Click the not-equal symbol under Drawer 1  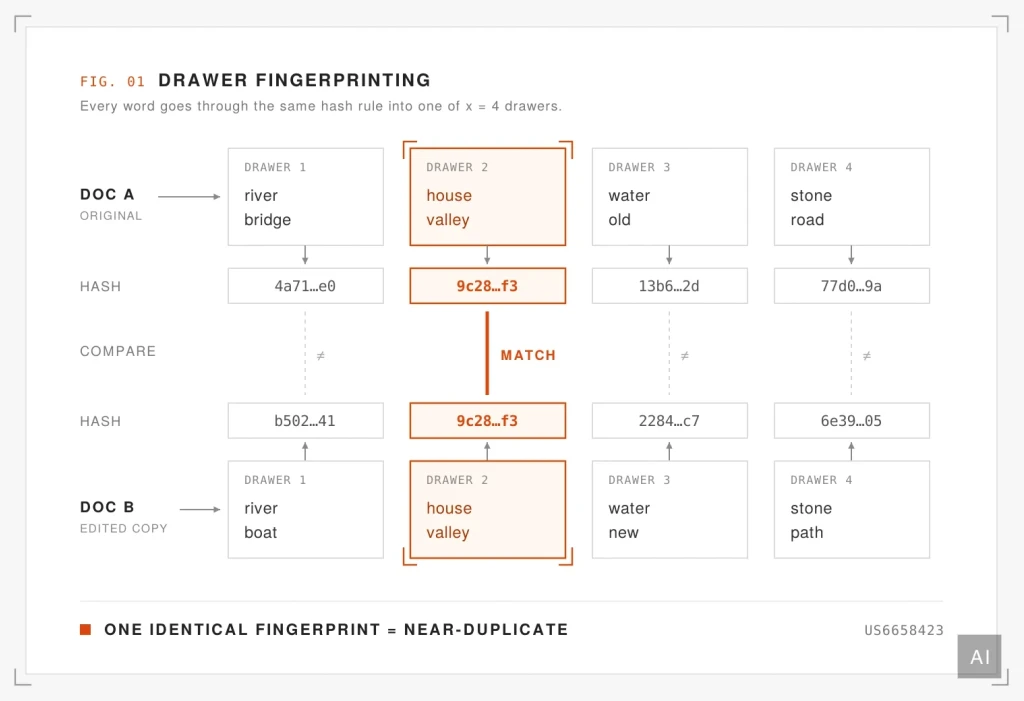320,356
